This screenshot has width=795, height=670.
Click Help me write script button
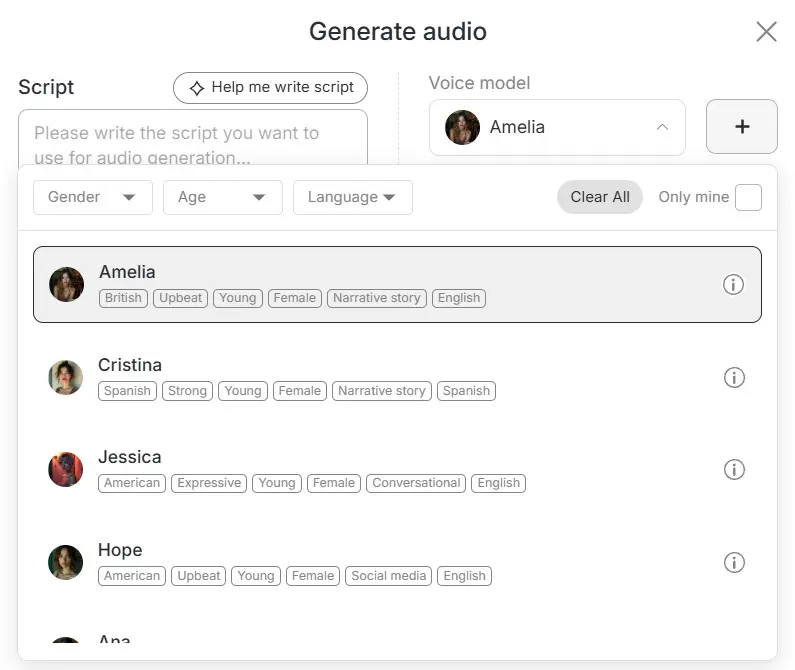click(x=270, y=88)
